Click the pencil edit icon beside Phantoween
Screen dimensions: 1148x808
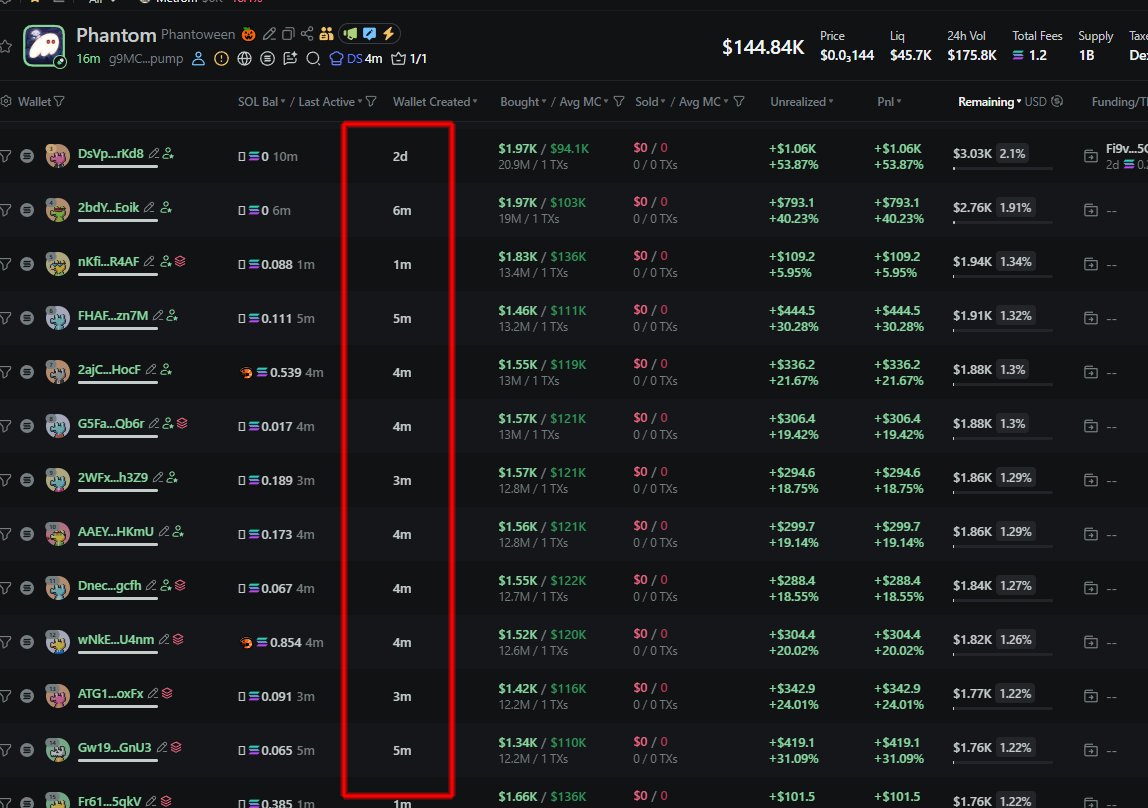[270, 35]
